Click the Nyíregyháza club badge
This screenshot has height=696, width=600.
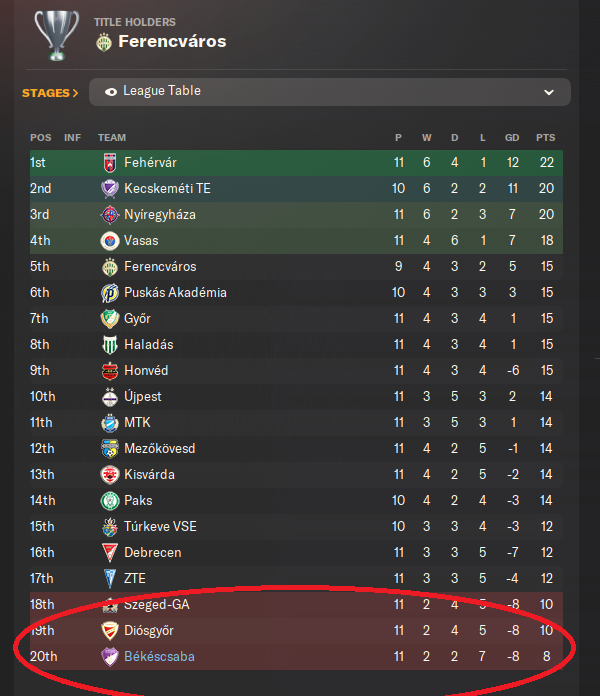110,215
